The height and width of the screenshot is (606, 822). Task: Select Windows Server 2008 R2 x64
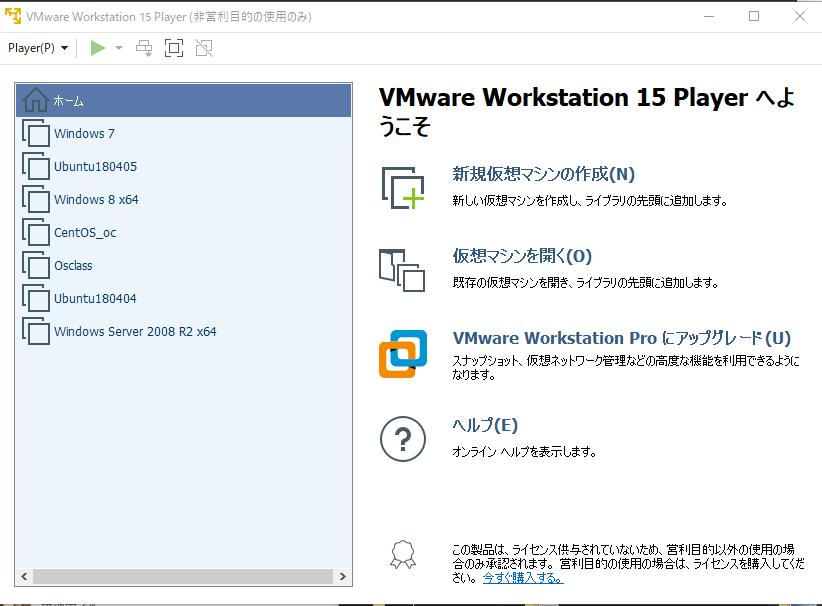point(183,331)
